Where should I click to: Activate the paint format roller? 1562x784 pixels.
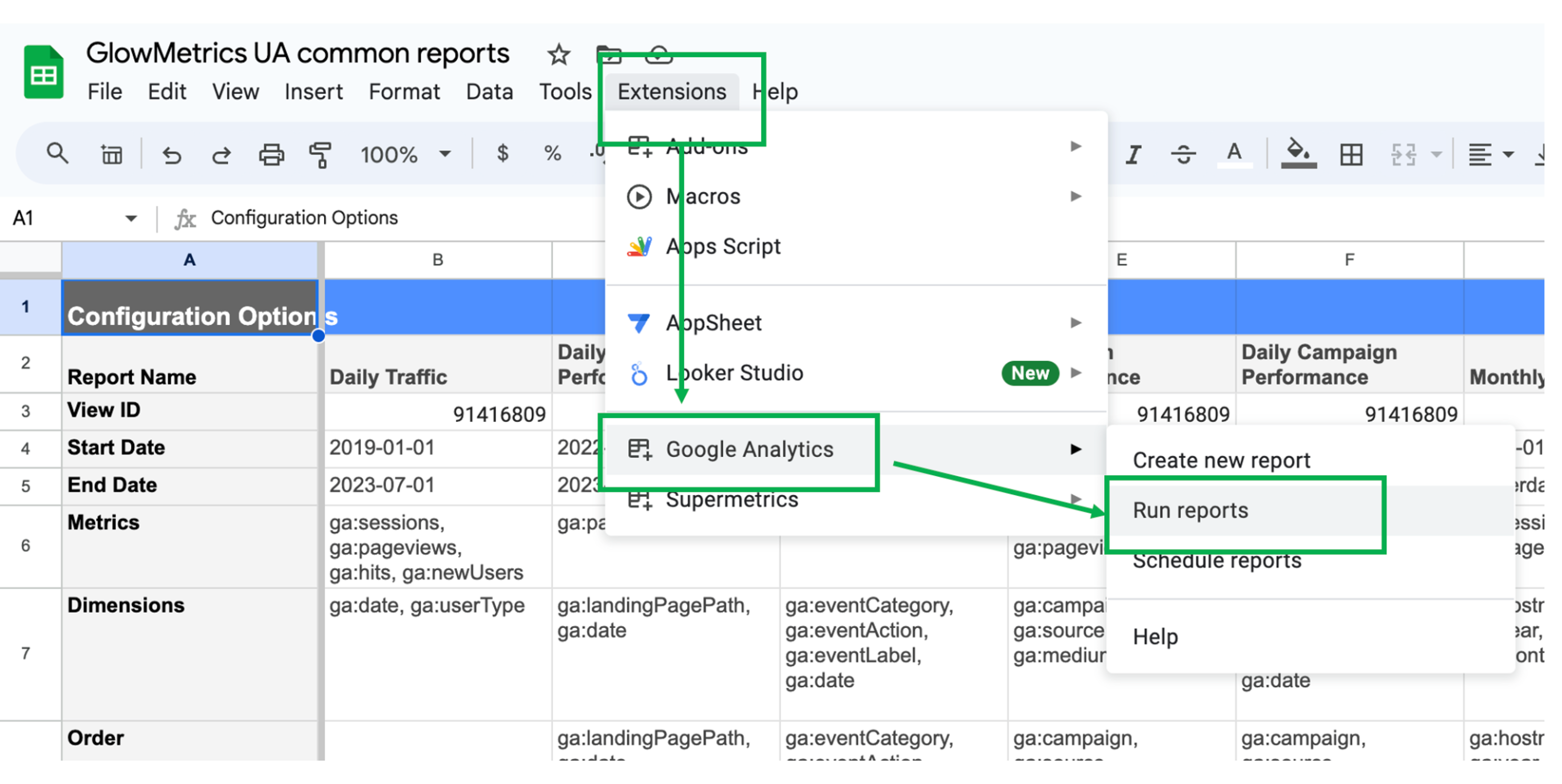(x=320, y=155)
